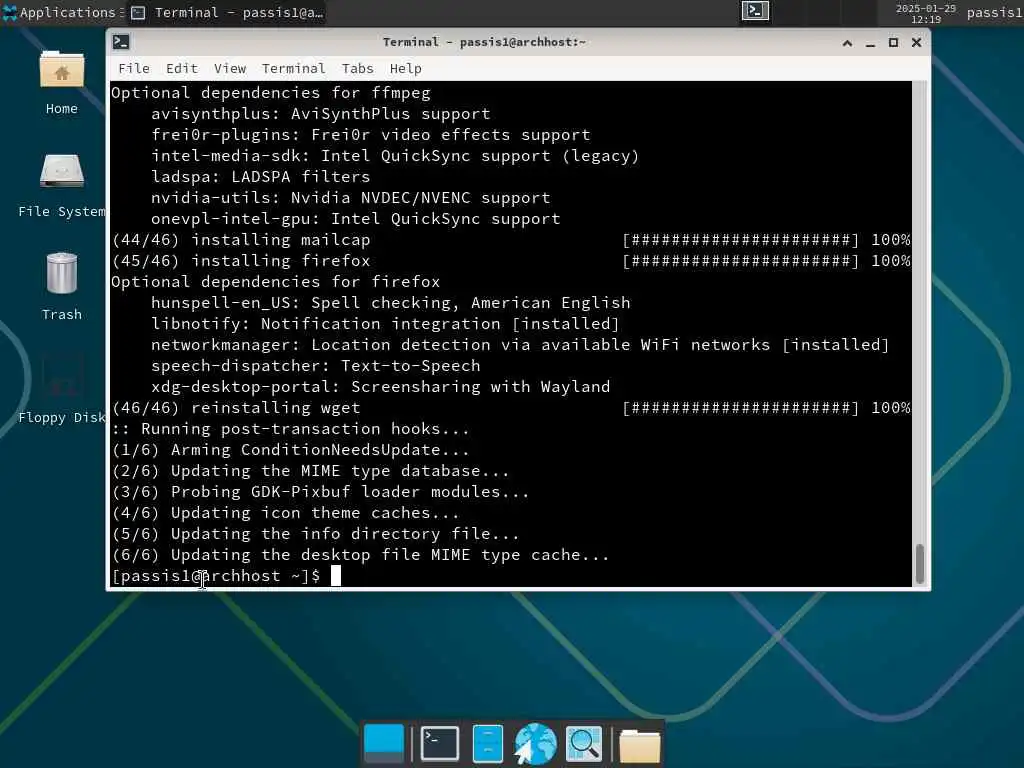The width and height of the screenshot is (1024, 768).
Task: Open the File menu
Action: (134, 69)
